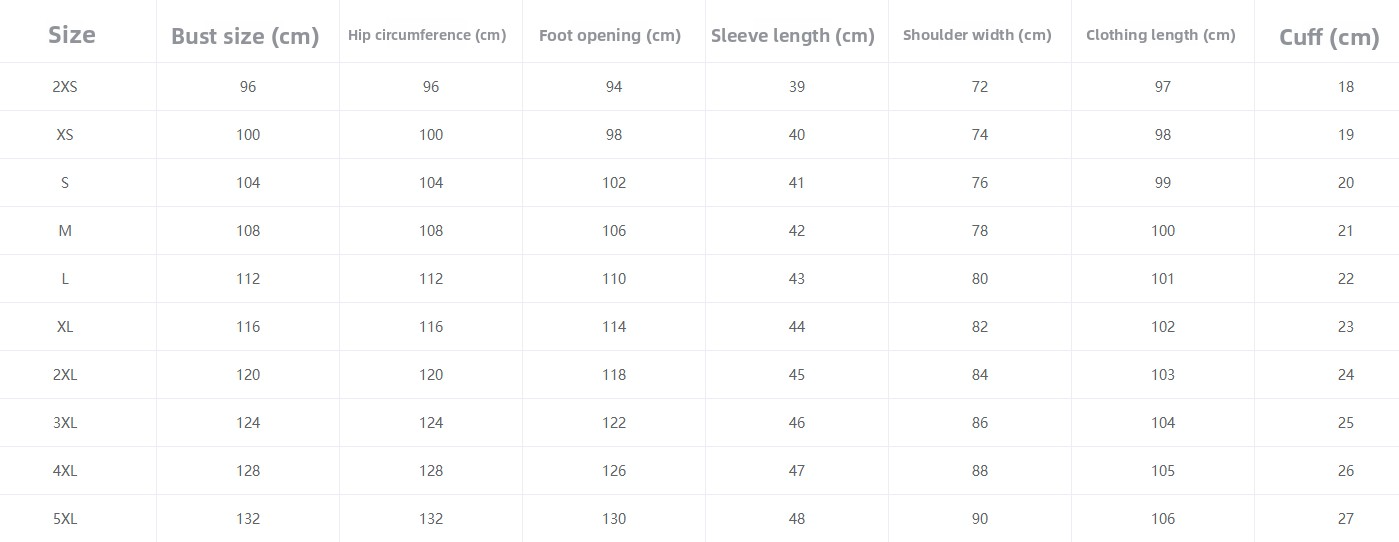Click the Foot opening (cm) header

[x=610, y=35]
